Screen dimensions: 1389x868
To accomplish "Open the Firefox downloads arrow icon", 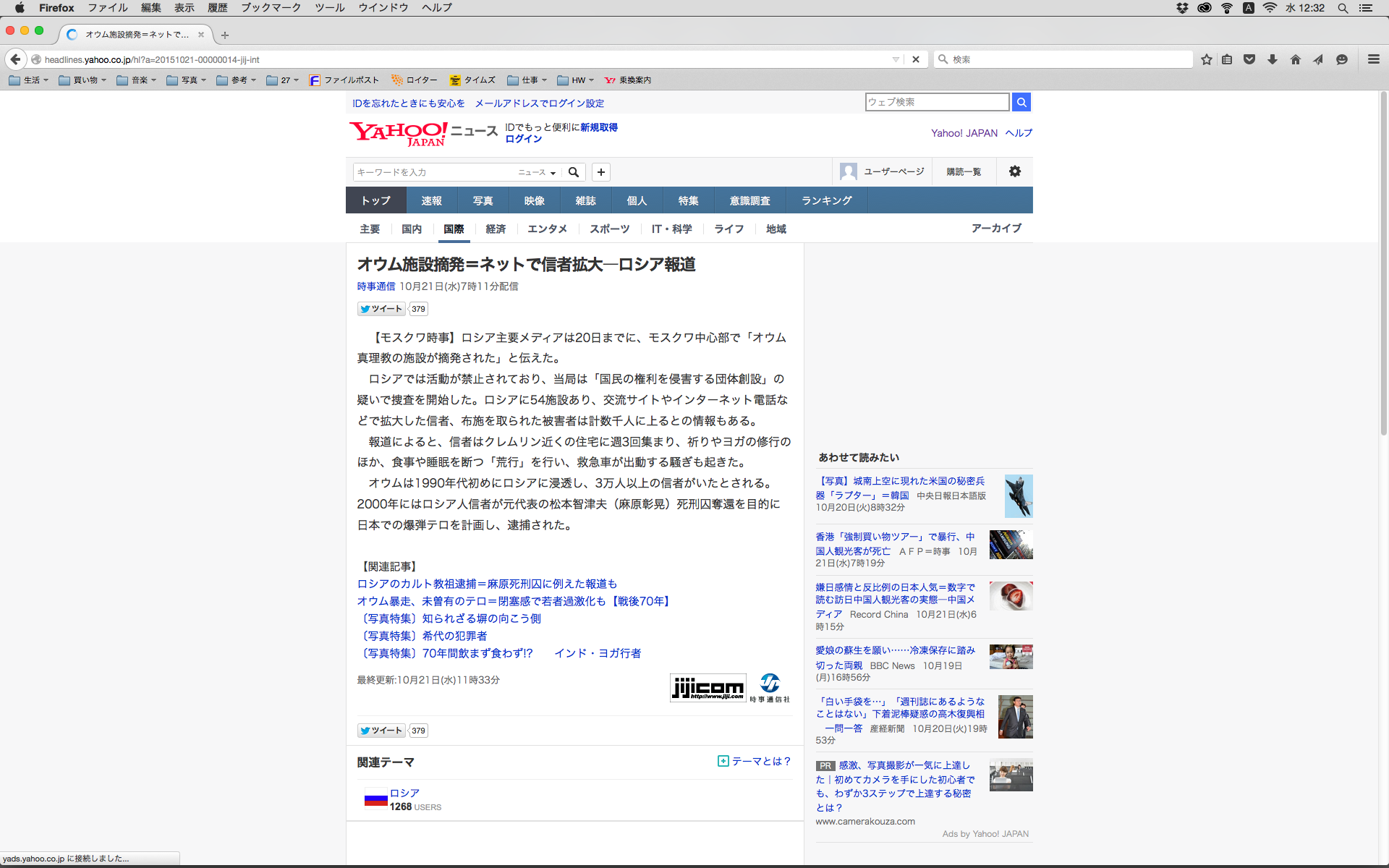I will 1273,59.
